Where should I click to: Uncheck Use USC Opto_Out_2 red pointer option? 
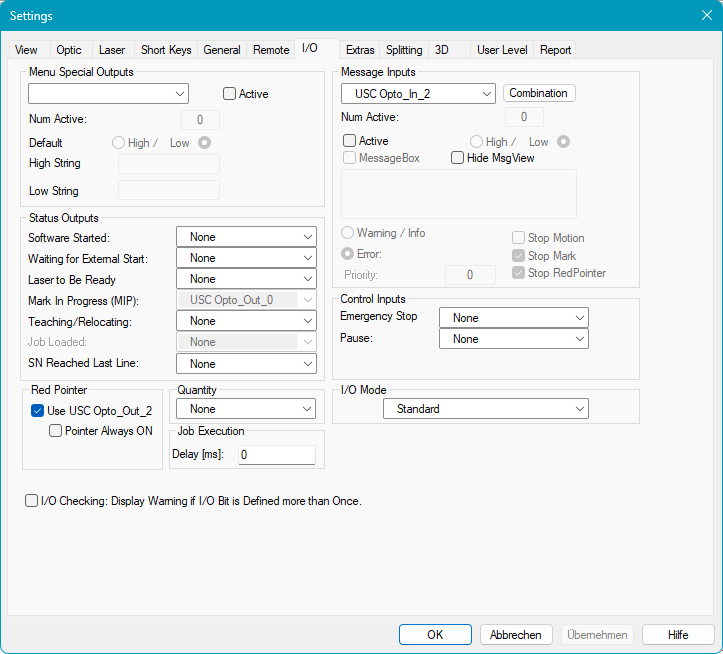point(38,411)
